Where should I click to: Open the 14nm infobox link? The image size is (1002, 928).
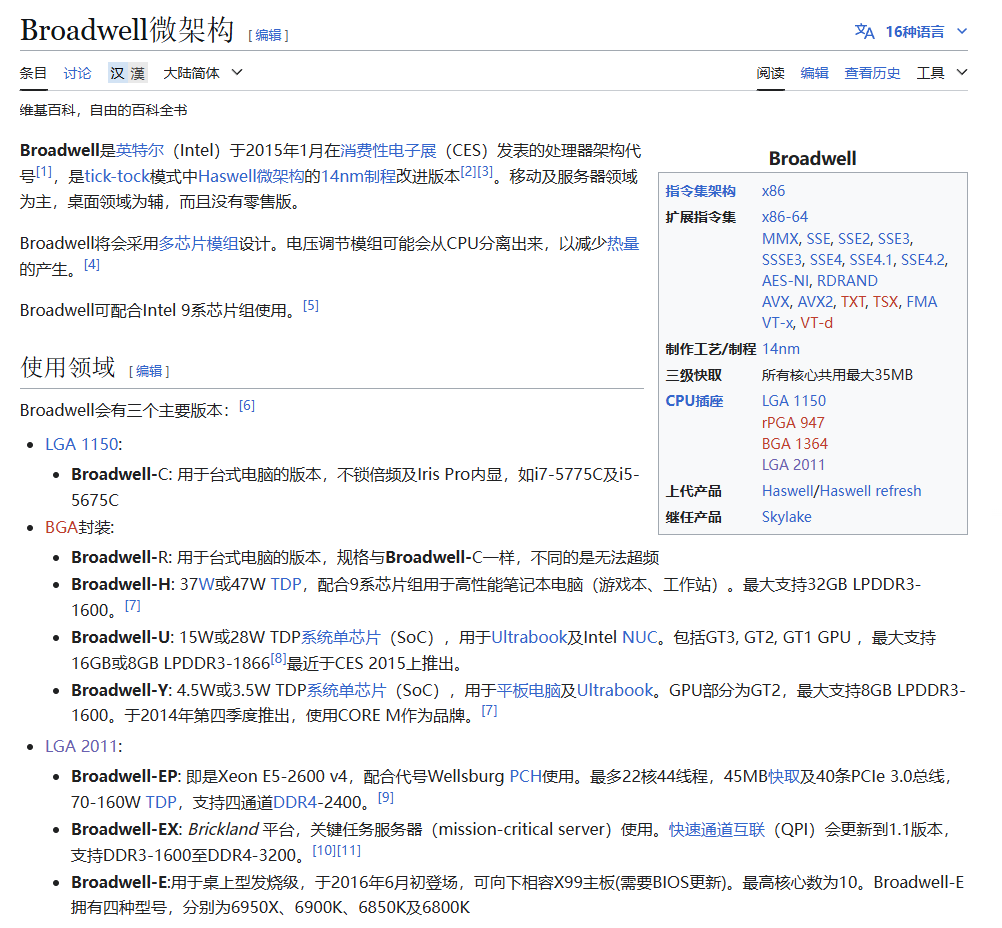781,349
